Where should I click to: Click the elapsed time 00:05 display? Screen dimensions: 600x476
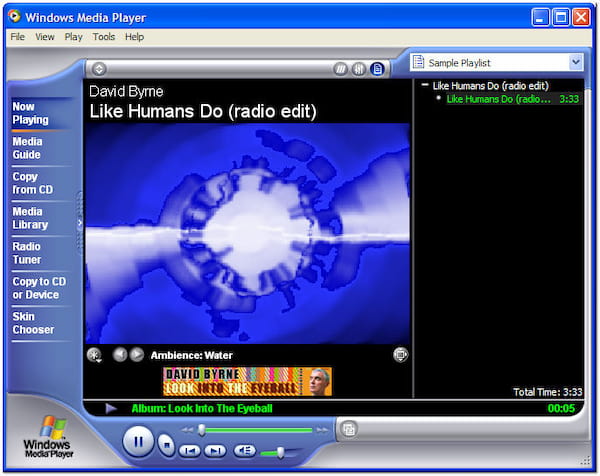(x=561, y=409)
